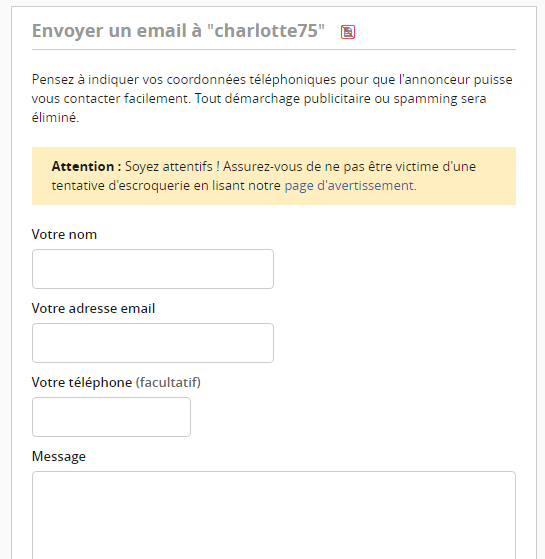The width and height of the screenshot is (545, 559).
Task: Click the "(facultatif)" hint text
Action: [x=168, y=382]
